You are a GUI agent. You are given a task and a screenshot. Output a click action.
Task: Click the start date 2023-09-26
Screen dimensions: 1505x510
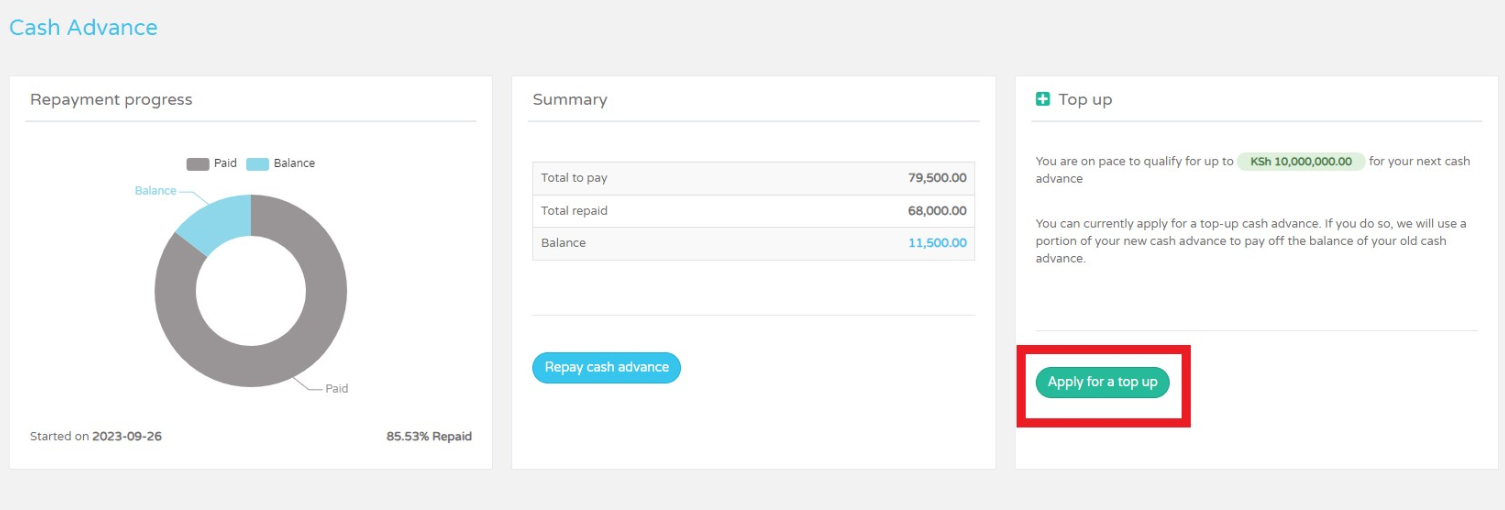pyautogui.click(x=127, y=436)
